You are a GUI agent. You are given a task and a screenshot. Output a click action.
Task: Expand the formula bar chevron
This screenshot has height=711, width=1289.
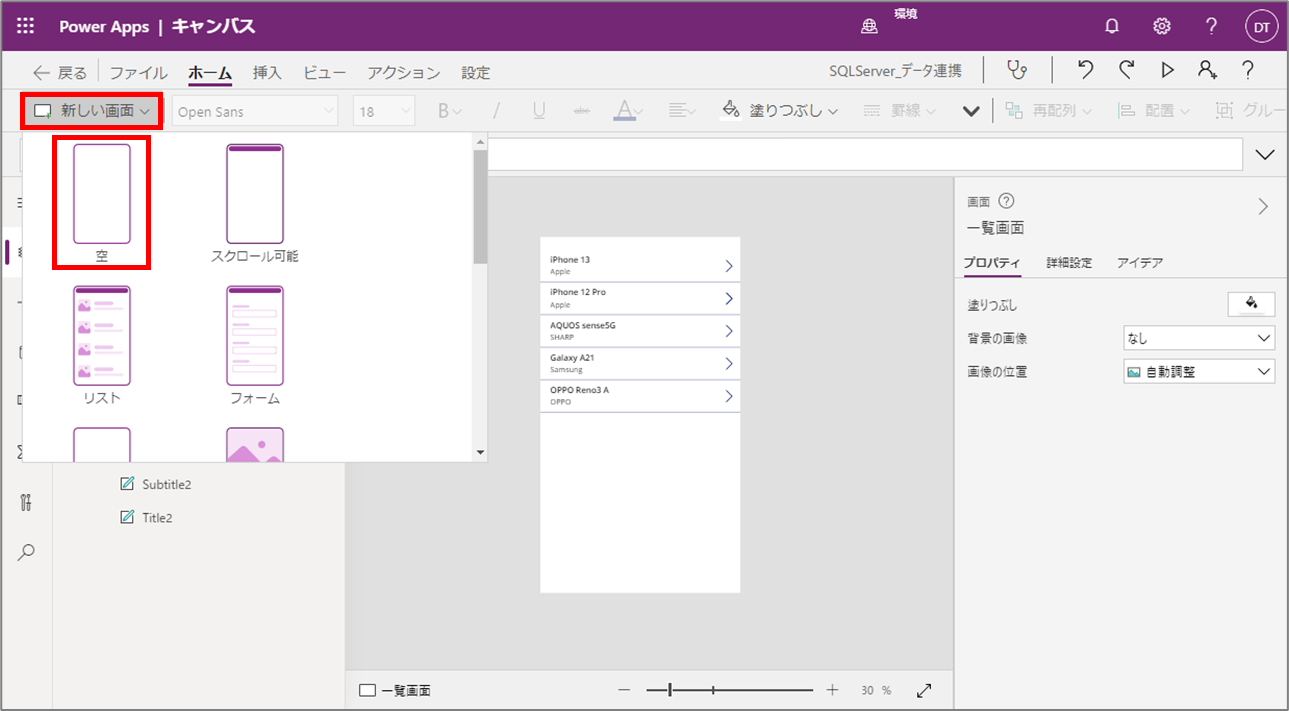[x=1264, y=154]
